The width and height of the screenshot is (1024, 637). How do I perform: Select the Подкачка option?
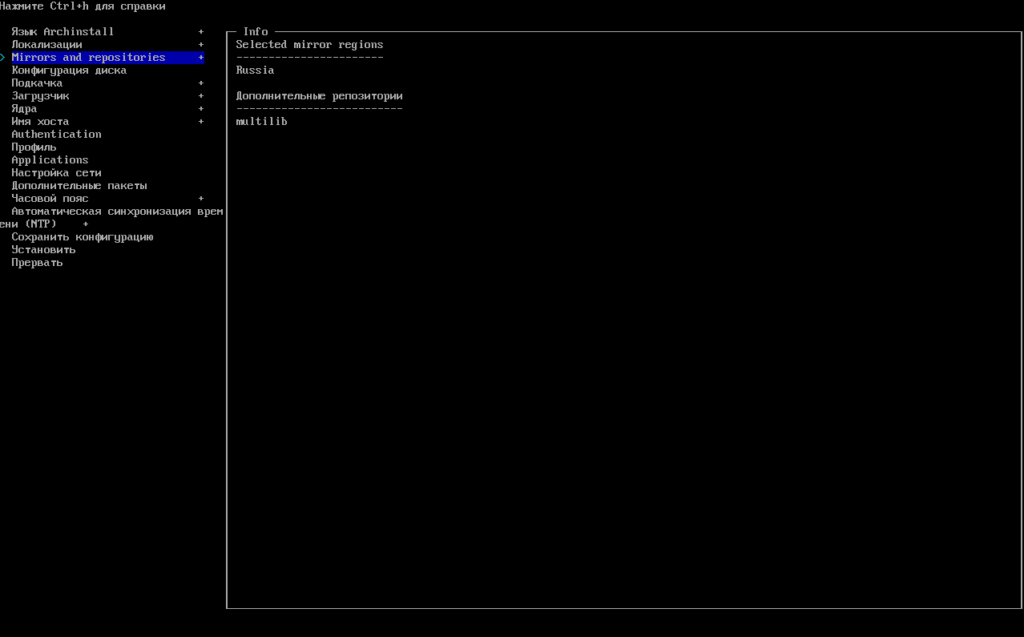point(36,84)
